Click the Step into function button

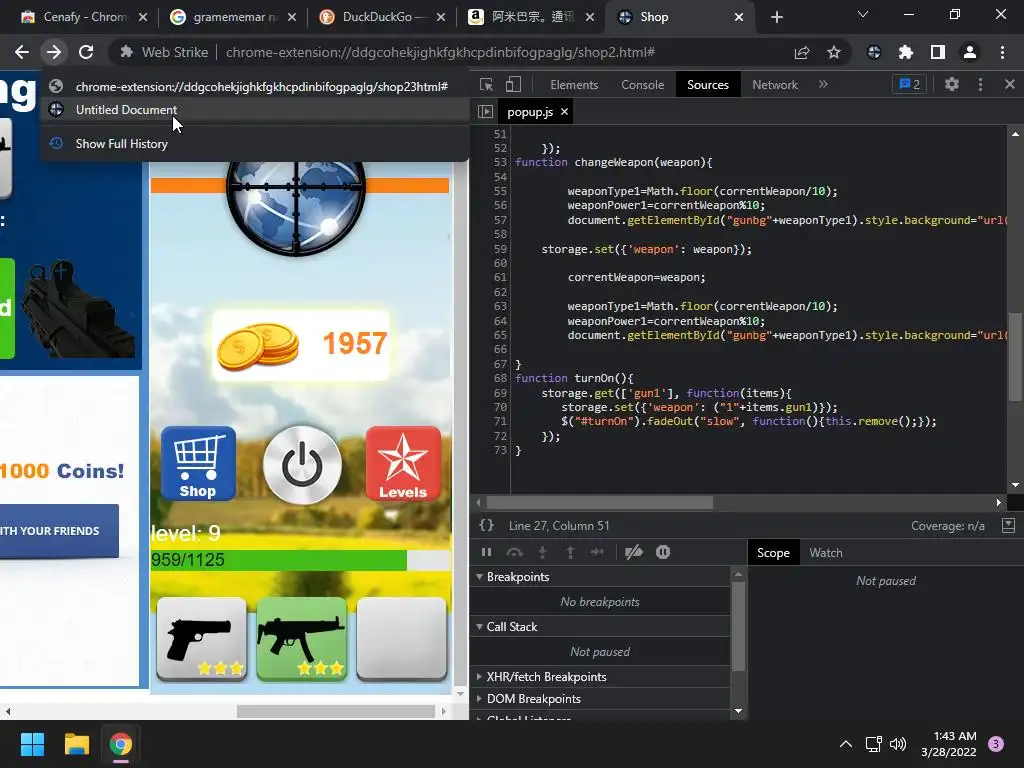coord(542,552)
